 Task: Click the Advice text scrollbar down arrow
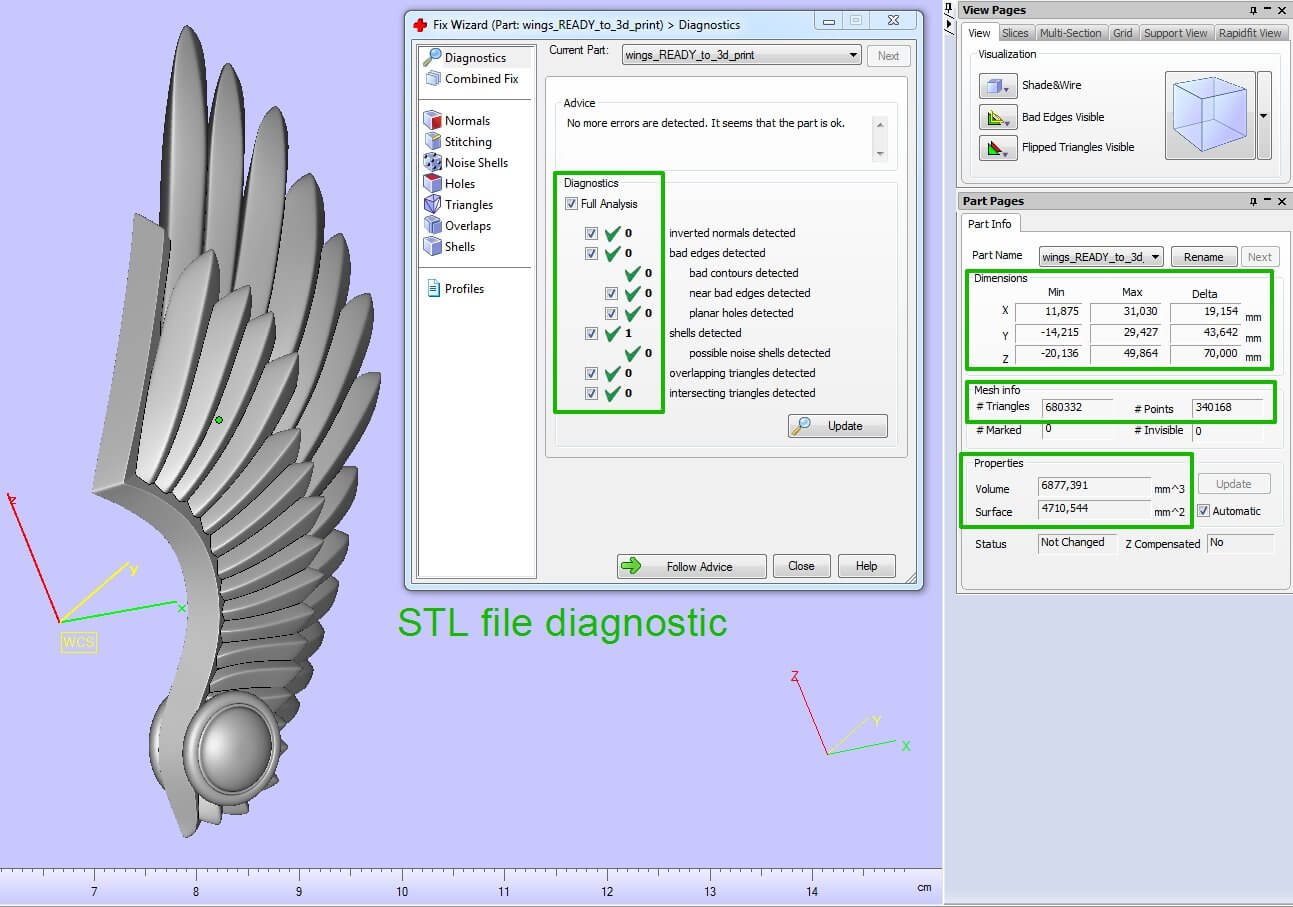(880, 154)
